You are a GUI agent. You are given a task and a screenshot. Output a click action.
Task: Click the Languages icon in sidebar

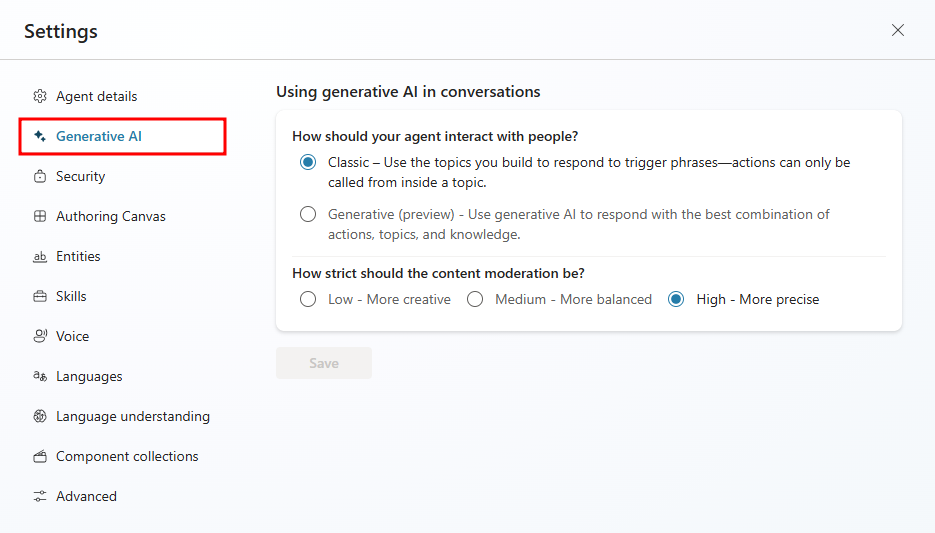pyautogui.click(x=40, y=377)
